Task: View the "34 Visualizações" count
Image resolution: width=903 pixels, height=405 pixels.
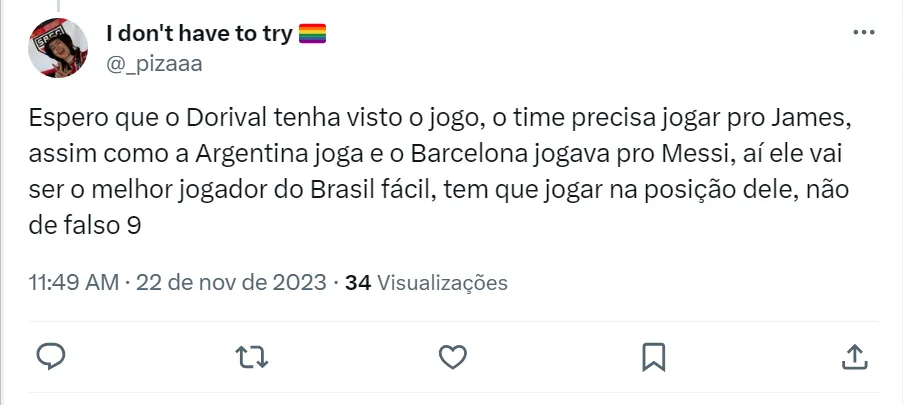Action: point(426,283)
